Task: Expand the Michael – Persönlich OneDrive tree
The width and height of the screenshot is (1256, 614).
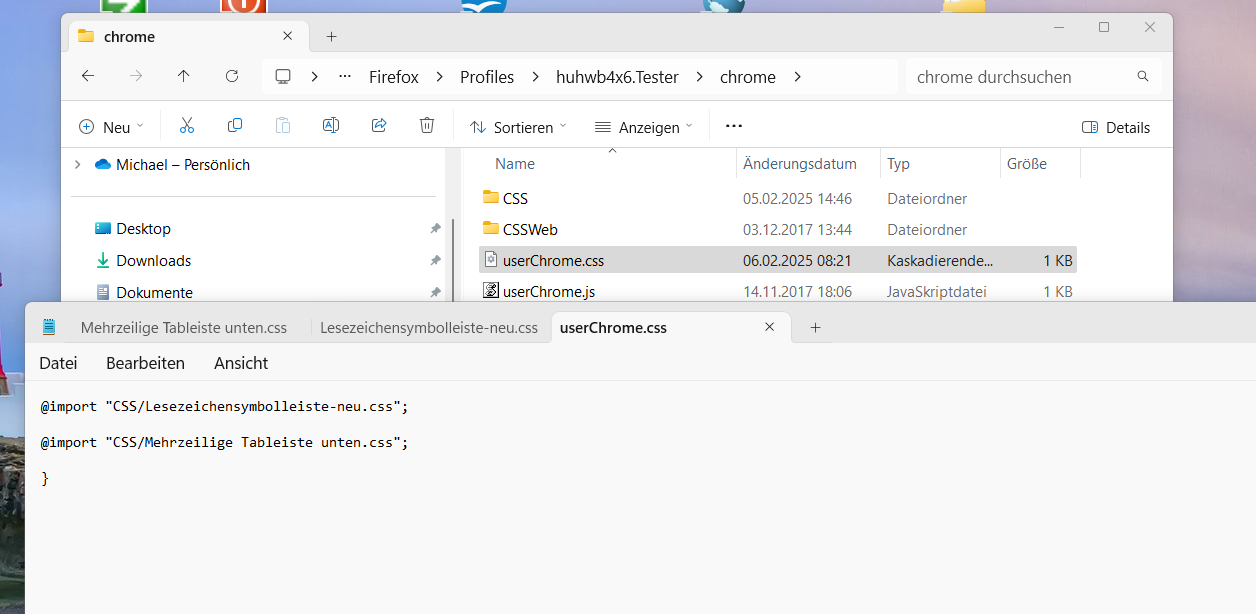Action: point(77,165)
